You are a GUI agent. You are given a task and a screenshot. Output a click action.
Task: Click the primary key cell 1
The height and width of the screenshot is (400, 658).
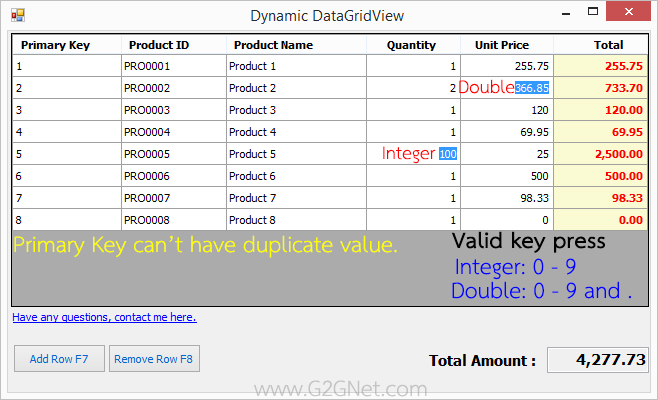[x=67, y=66]
